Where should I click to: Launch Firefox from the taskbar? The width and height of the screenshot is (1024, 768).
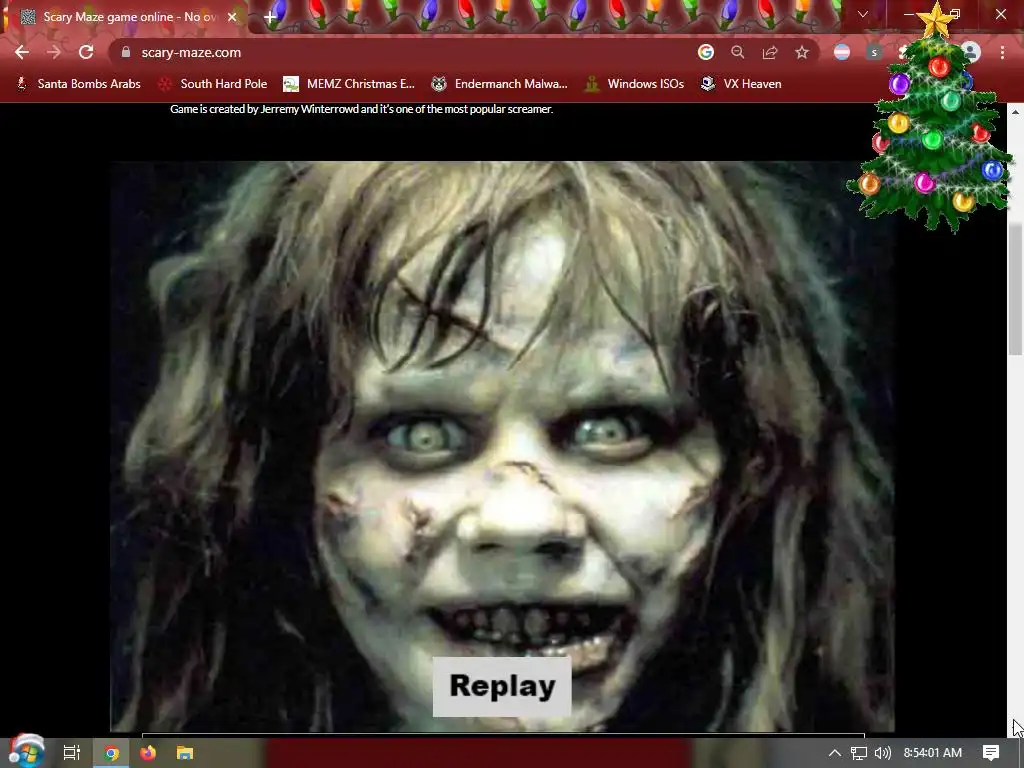[x=148, y=753]
